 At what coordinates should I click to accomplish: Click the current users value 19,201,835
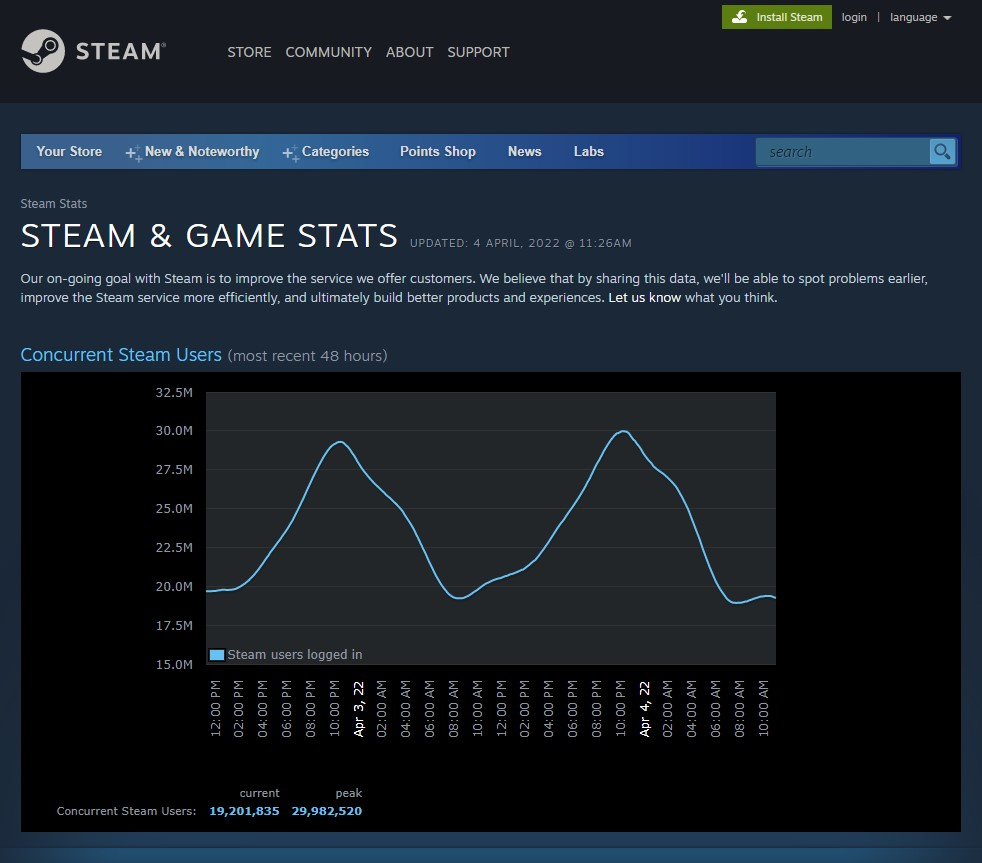point(244,811)
